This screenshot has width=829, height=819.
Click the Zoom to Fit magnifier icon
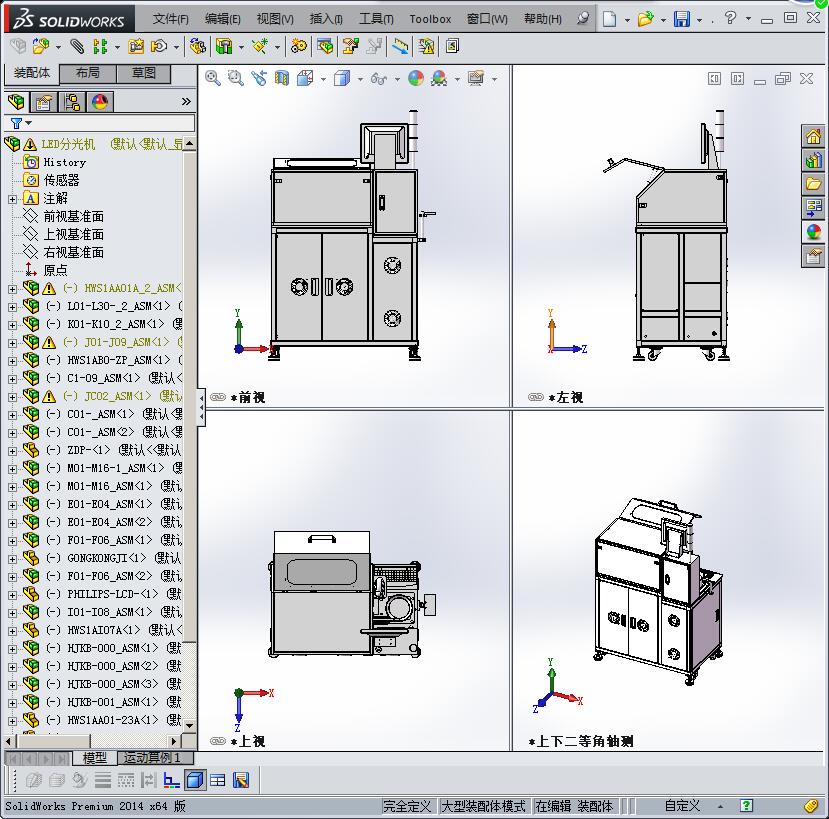pyautogui.click(x=213, y=78)
